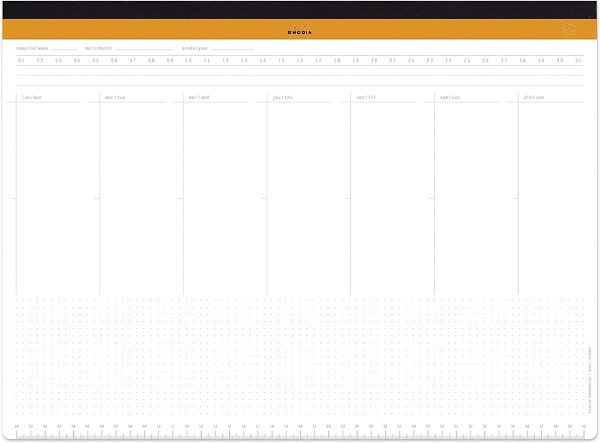Screen dimensions: 600x443
Task: Click date "22" in the day-number row
Action: tap(411, 60)
